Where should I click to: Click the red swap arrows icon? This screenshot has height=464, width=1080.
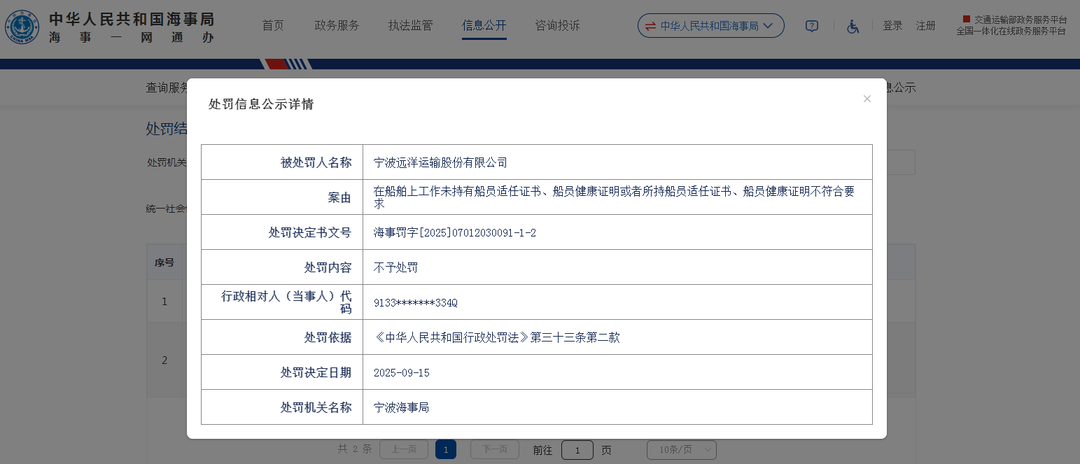(x=650, y=26)
